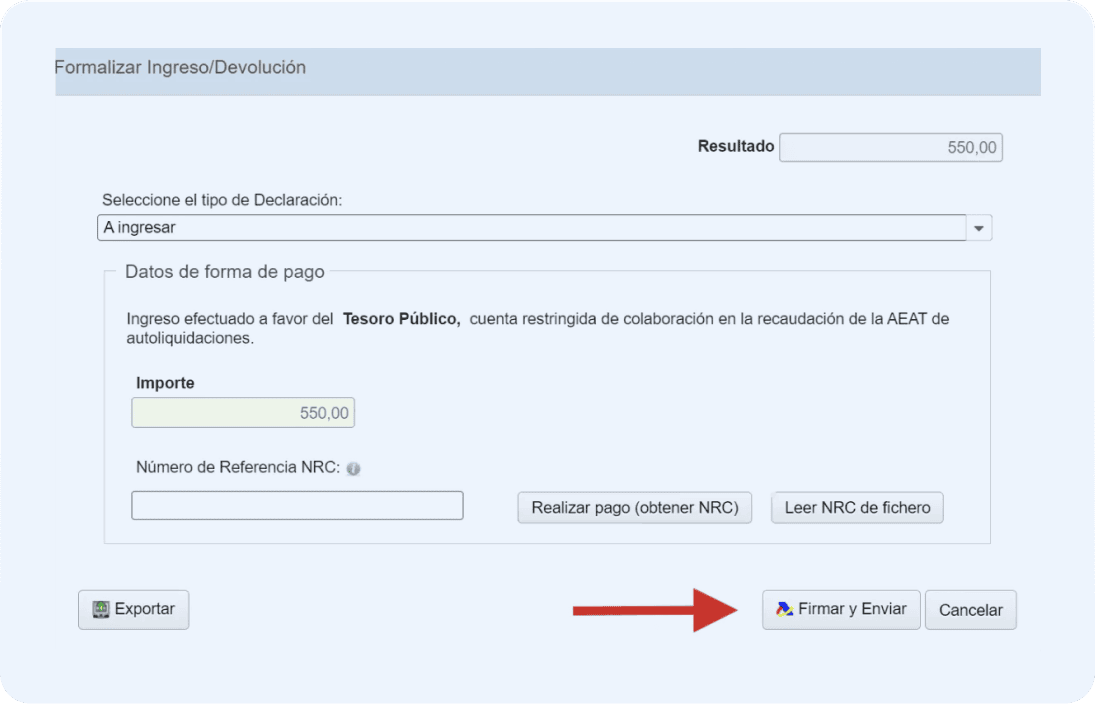
Task: Click the Leer NRC de fichero button
Action: click(x=858, y=508)
